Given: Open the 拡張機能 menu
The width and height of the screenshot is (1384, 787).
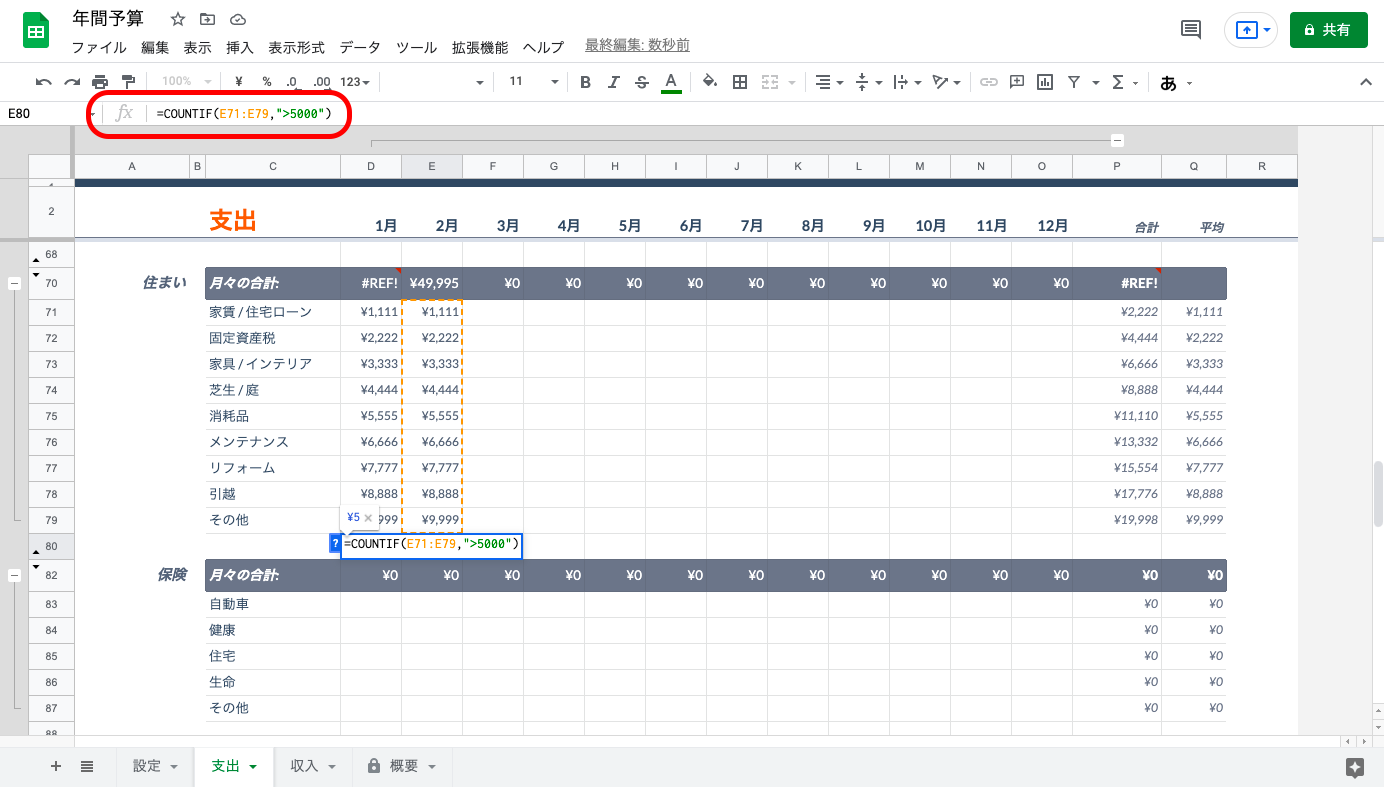Looking at the screenshot, I should [x=480, y=47].
